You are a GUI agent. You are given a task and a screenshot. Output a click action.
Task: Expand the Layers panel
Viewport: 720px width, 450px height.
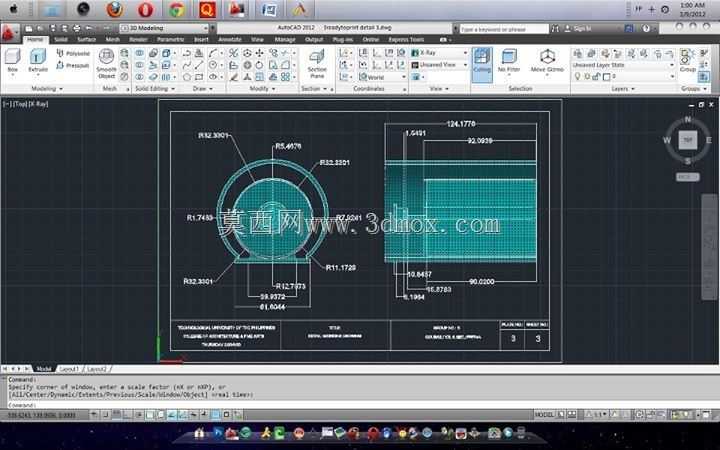(623, 88)
